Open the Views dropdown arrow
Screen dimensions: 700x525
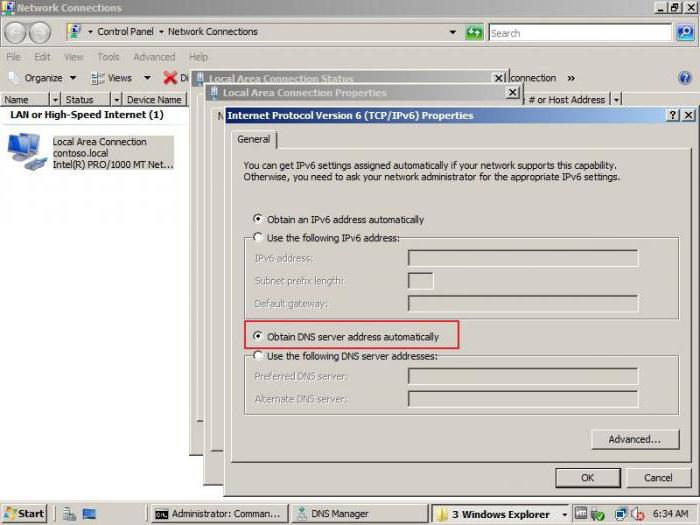click(147, 78)
